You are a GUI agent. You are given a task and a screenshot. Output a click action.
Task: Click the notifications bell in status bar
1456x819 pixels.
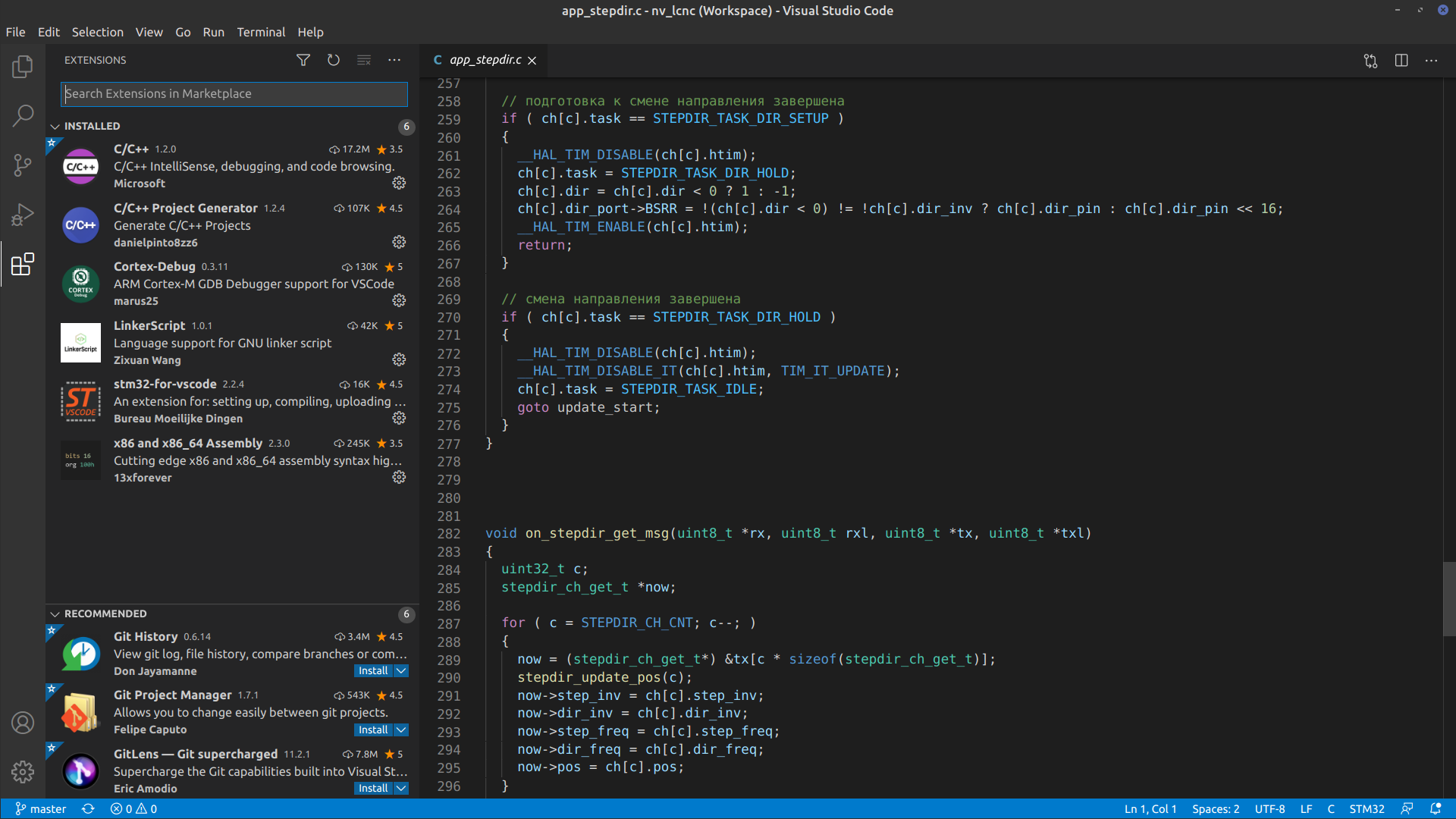click(1435, 808)
